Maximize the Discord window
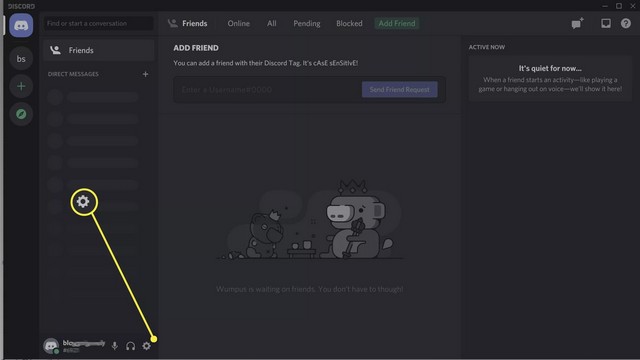Screen dimensions: 640x360 point(619,6)
